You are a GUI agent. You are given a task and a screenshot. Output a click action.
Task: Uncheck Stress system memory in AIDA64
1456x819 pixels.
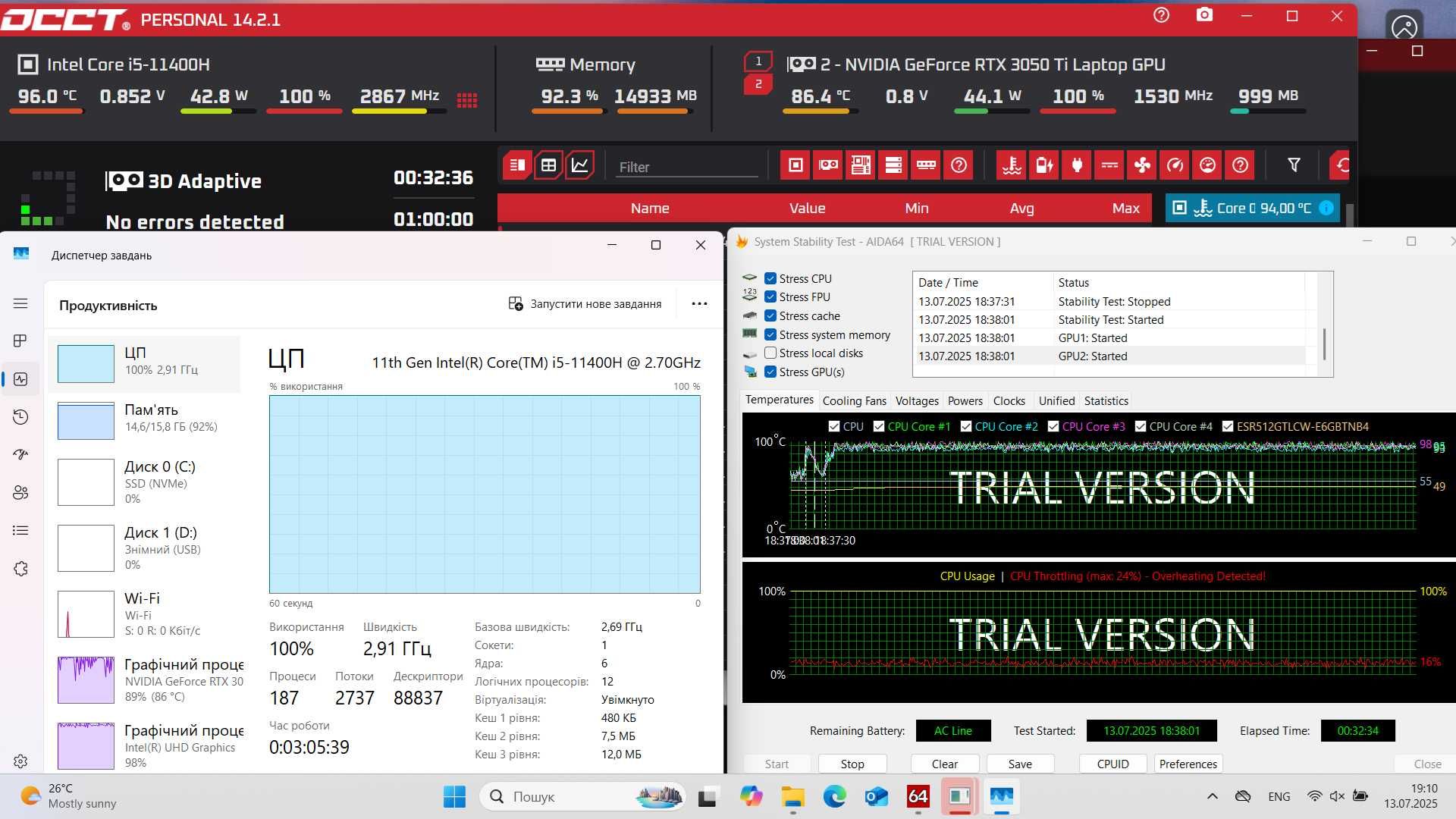770,334
